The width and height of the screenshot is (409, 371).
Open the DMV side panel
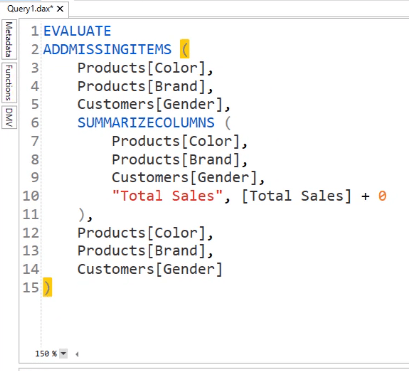coord(9,117)
